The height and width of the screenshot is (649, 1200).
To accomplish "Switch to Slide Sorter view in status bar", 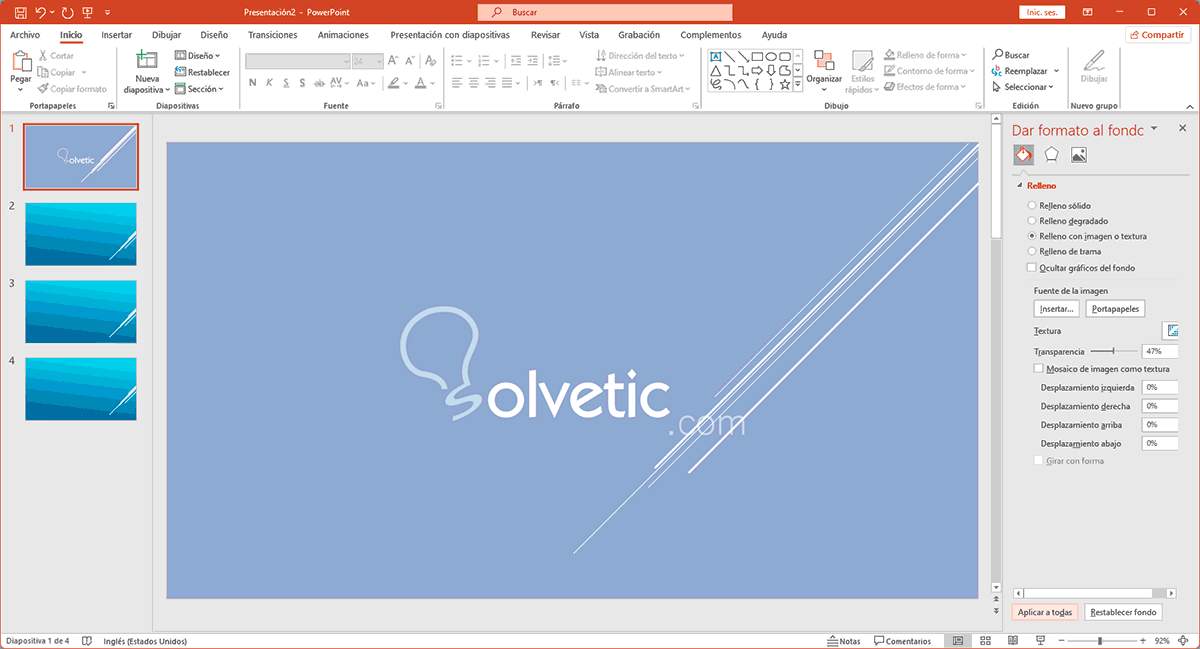I will point(985,640).
